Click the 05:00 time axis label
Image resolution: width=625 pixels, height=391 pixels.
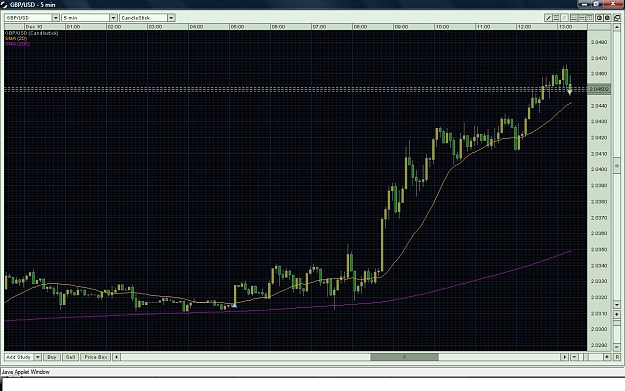tap(237, 27)
